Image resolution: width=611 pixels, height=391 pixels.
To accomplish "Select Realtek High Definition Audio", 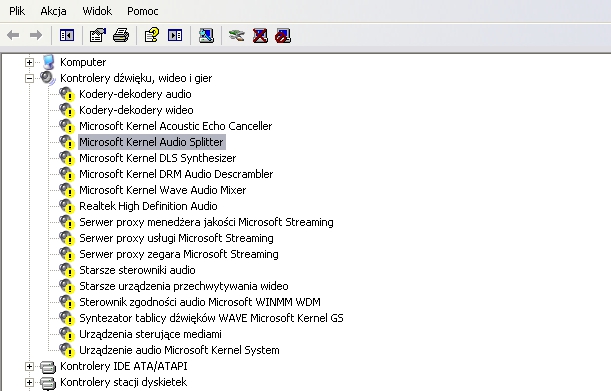I will coord(148,206).
